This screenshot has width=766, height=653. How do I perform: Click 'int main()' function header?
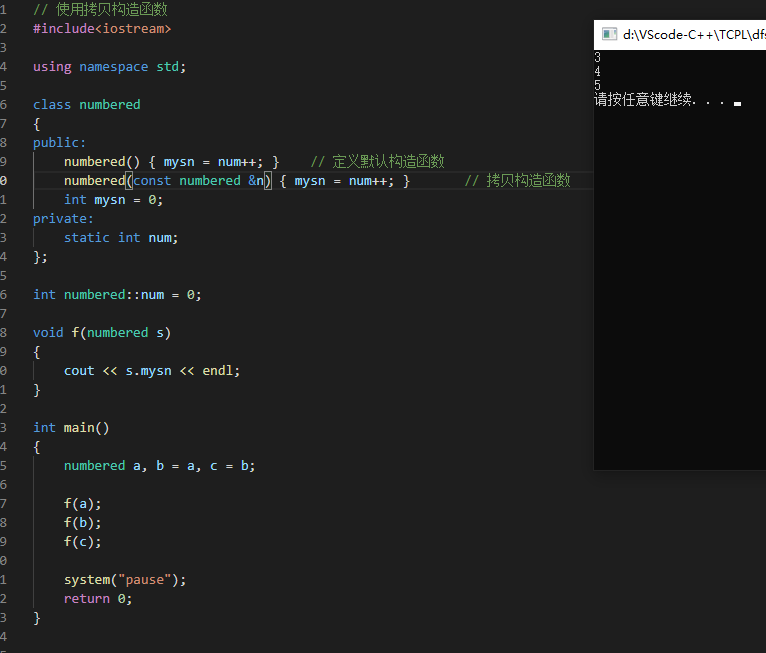point(71,428)
